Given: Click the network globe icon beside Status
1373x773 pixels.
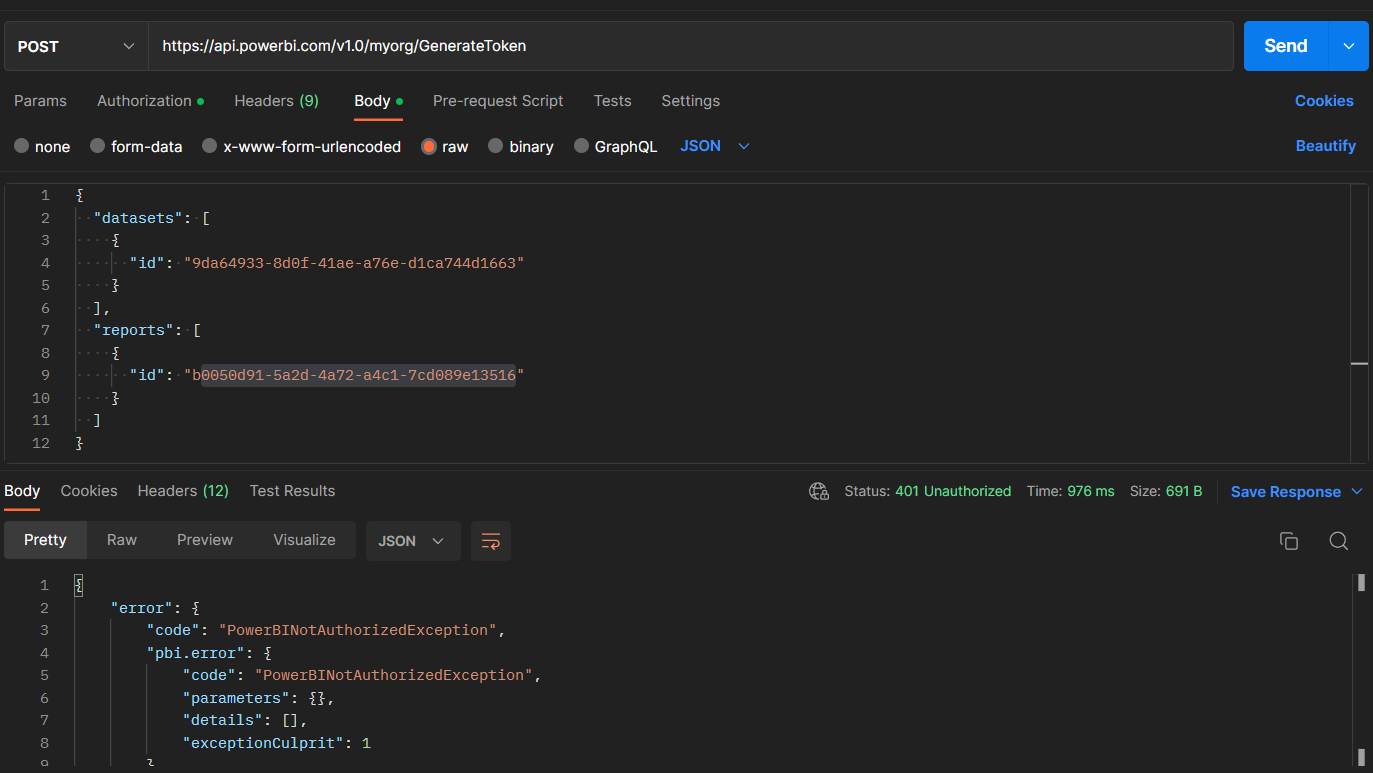Looking at the screenshot, I should click(x=819, y=491).
